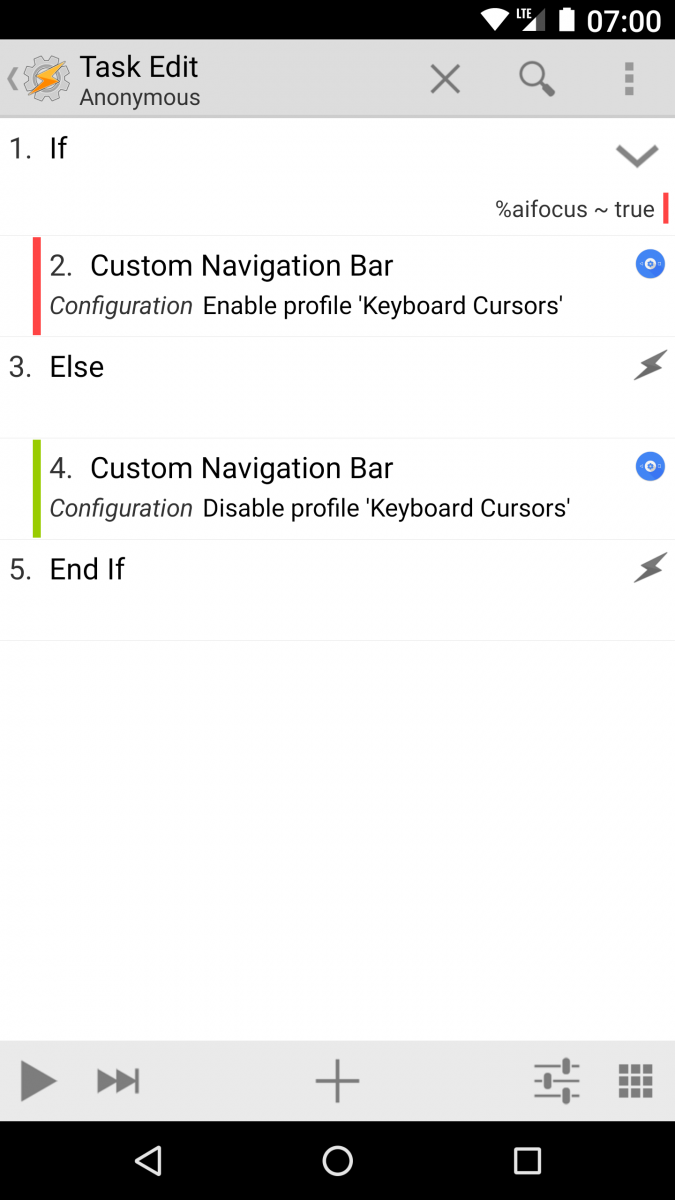675x1200 pixels.
Task: Select the End If action row
Action: coord(300,568)
